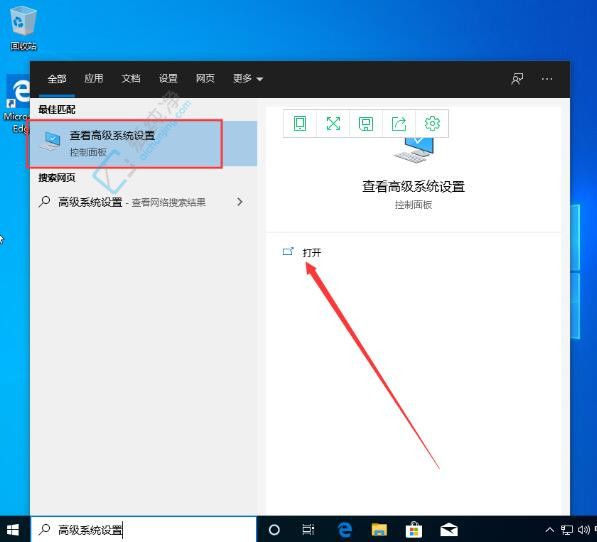Screen dimensions: 597x542
Task: Open Mail app from taskbar
Action: click(x=449, y=529)
